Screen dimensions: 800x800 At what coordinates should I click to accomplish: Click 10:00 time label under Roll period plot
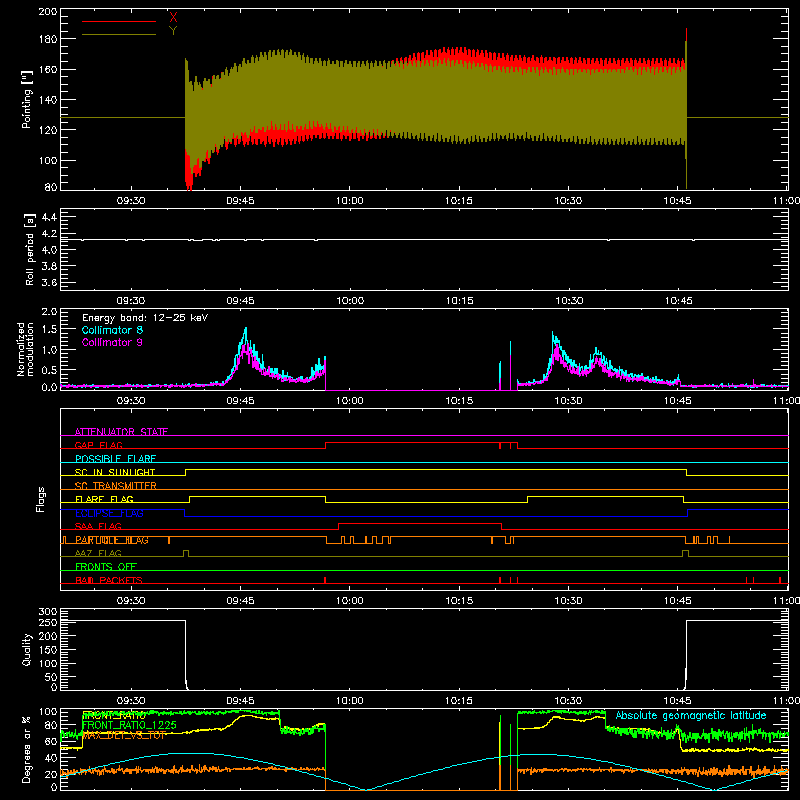click(x=350, y=301)
